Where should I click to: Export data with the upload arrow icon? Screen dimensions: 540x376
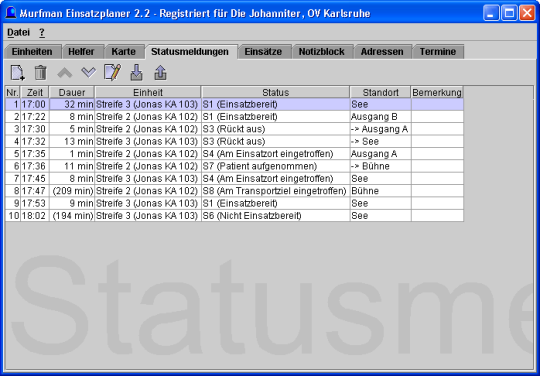click(160, 73)
